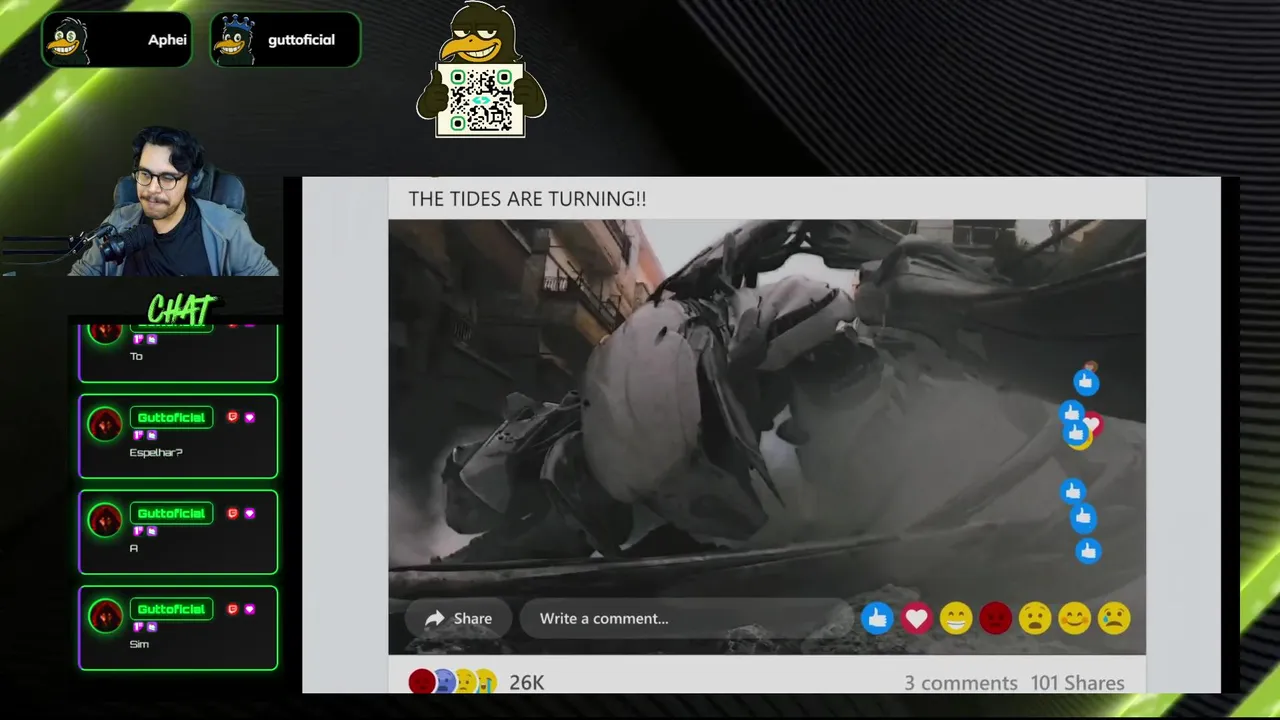
Task: Select the red Angry reaction emoji
Action: pyautogui.click(x=995, y=618)
